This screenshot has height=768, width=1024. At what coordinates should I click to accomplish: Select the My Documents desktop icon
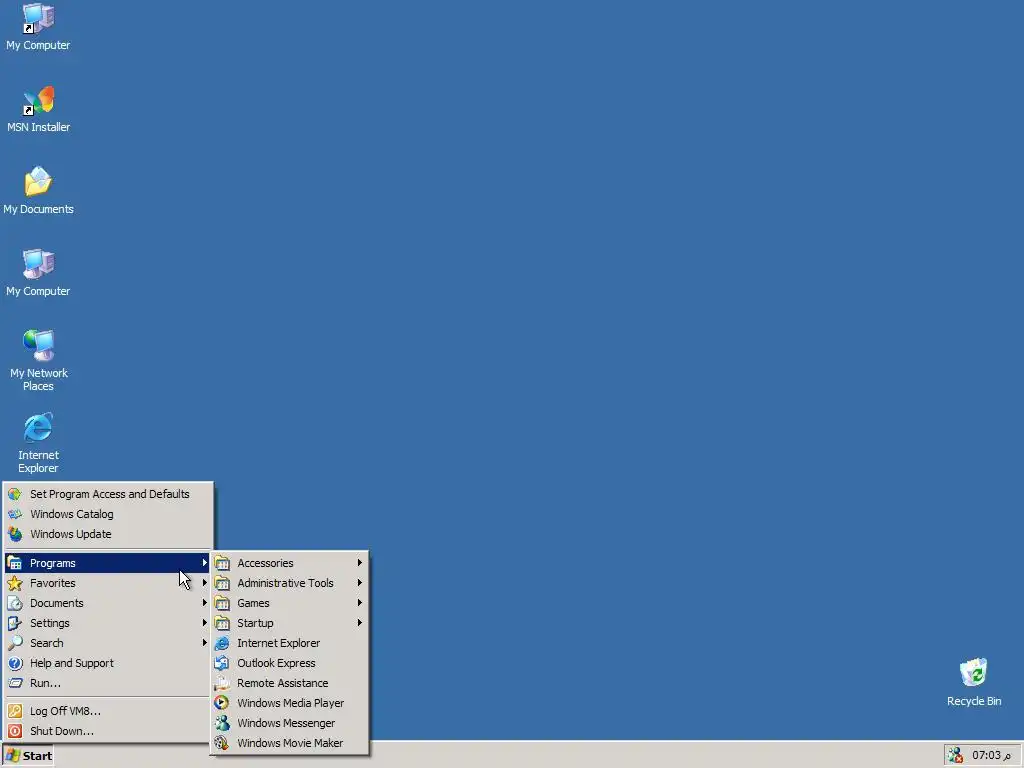[39, 191]
